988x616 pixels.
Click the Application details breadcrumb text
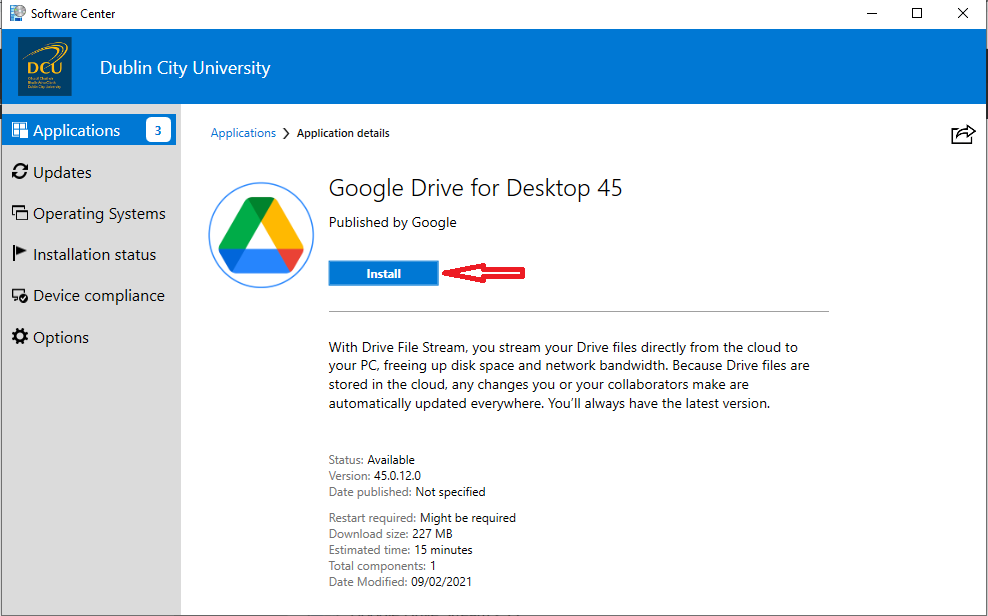343,133
